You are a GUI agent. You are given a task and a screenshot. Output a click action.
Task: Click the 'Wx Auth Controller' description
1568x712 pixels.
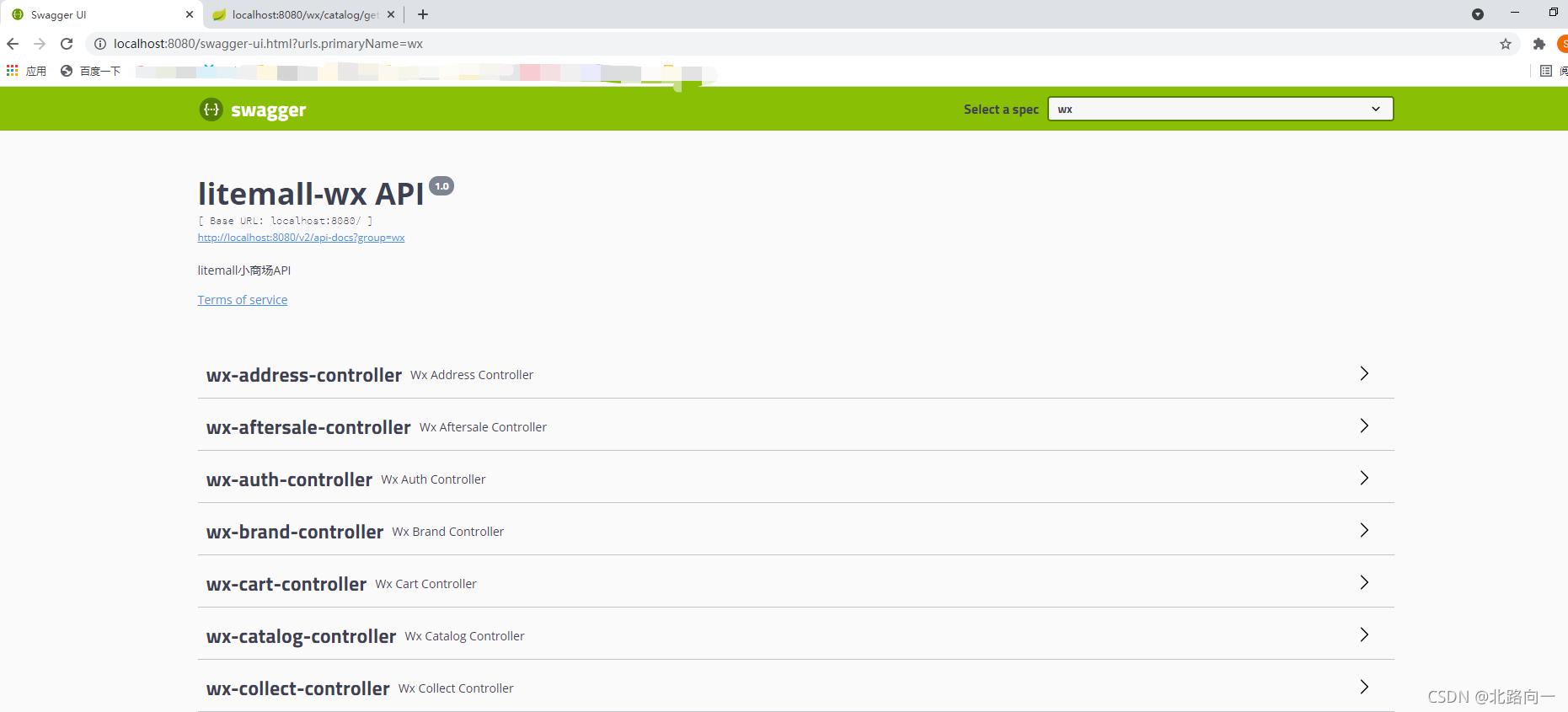click(433, 479)
